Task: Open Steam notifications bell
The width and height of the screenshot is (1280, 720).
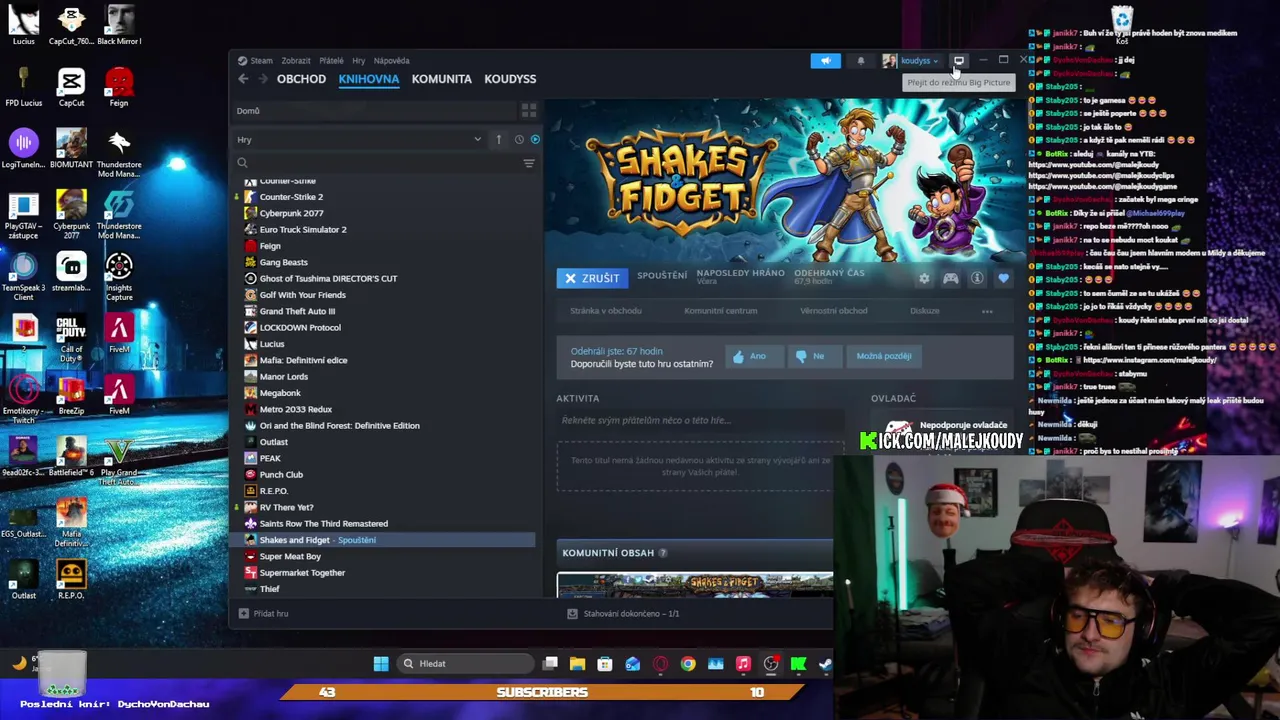Action: click(861, 61)
